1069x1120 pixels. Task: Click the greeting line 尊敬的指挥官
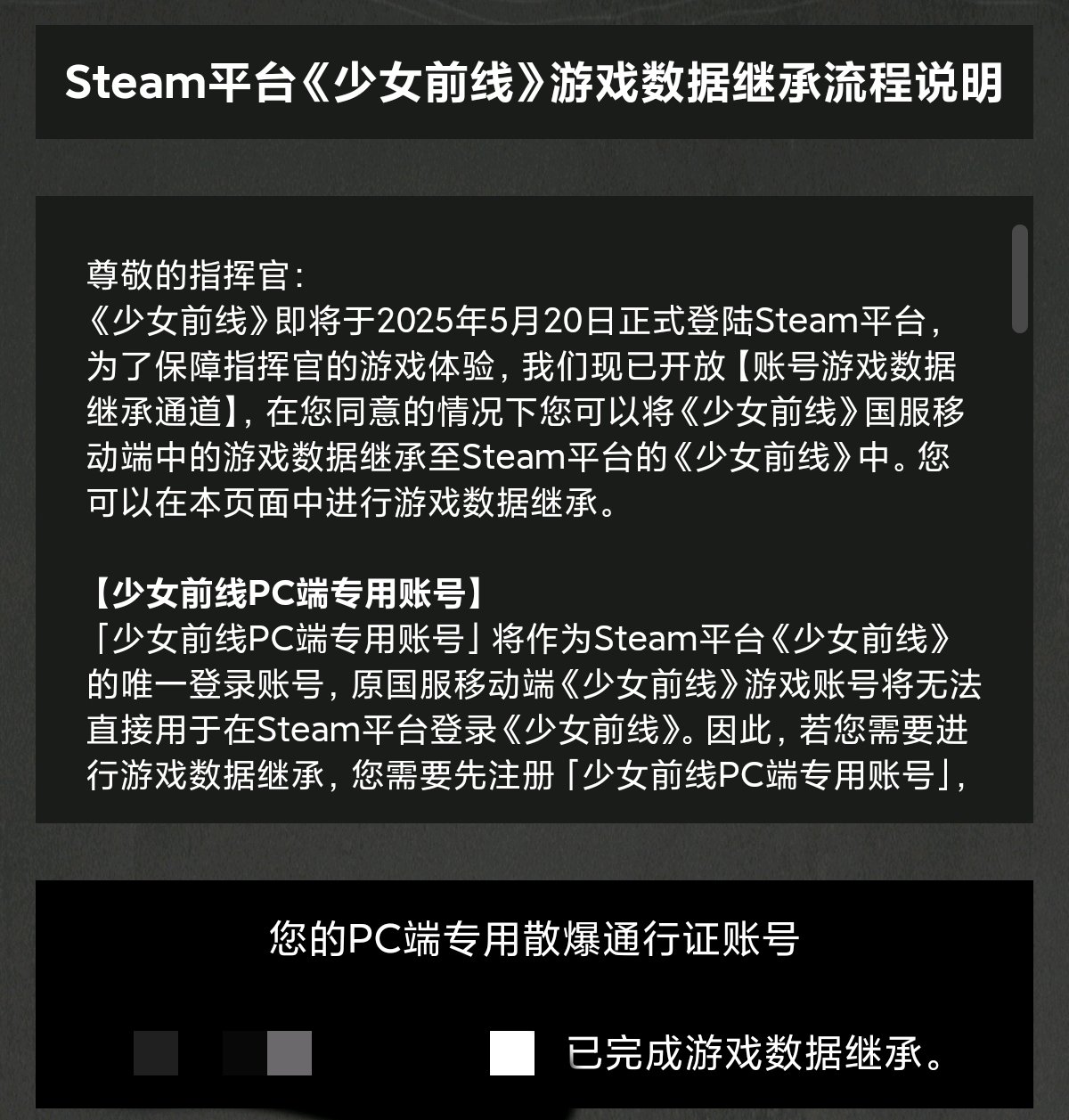196,276
